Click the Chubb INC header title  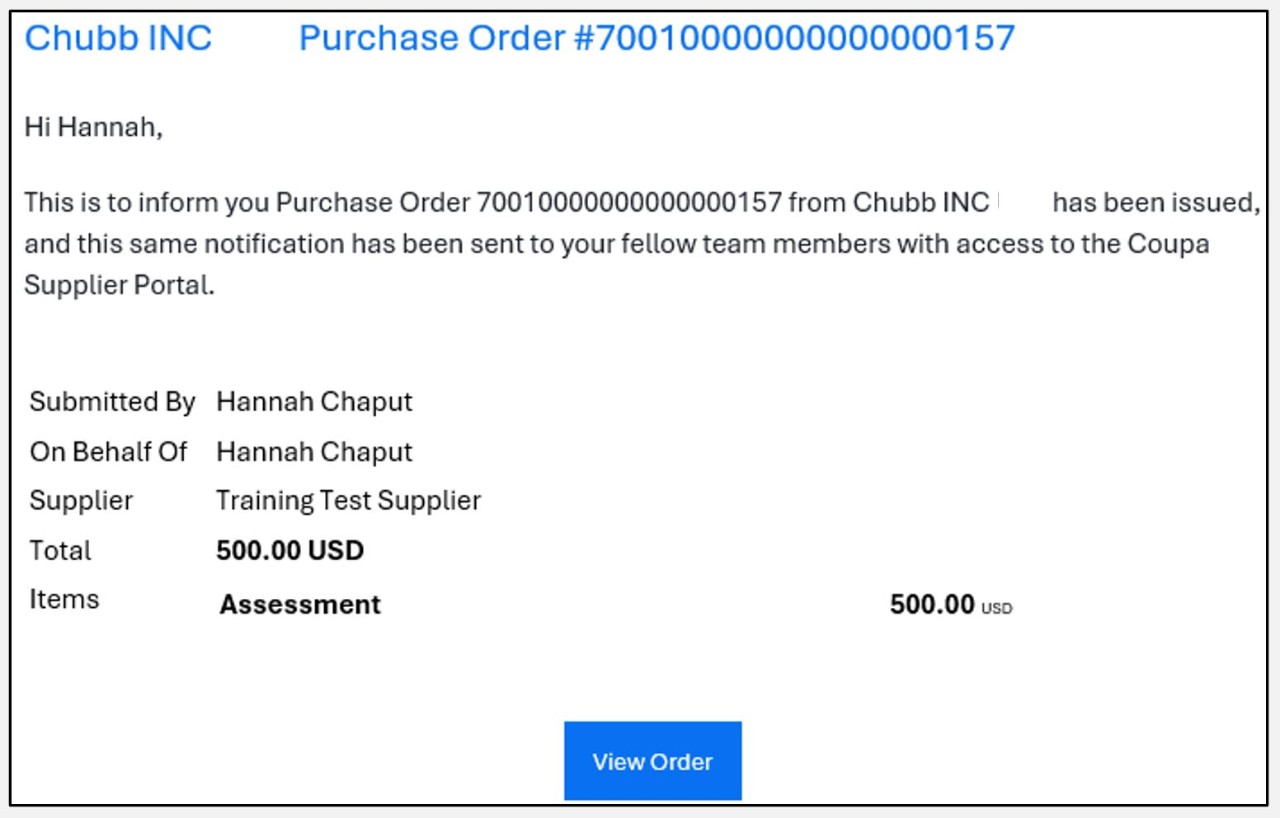coord(118,38)
